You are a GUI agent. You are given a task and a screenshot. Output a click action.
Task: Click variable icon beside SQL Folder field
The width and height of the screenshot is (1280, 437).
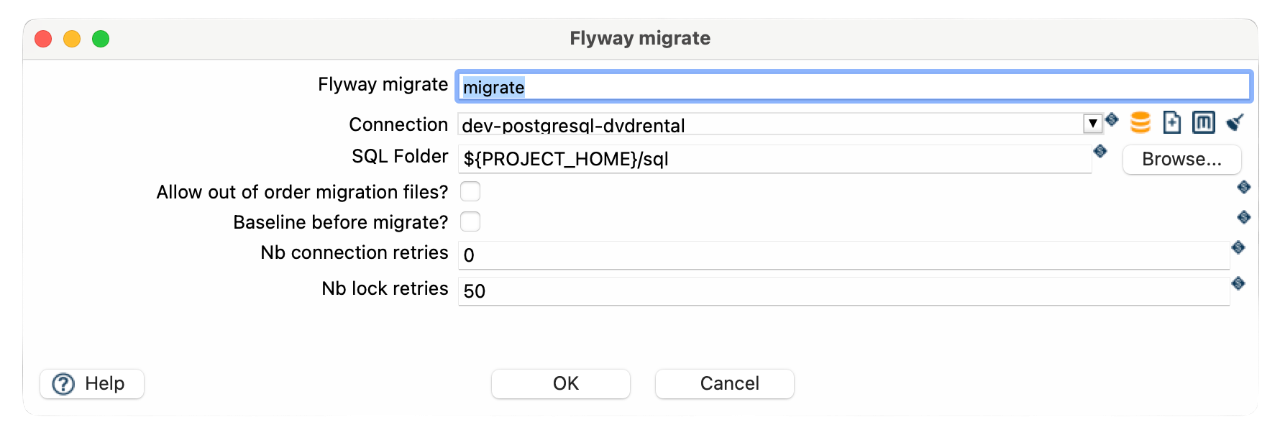tap(1100, 151)
